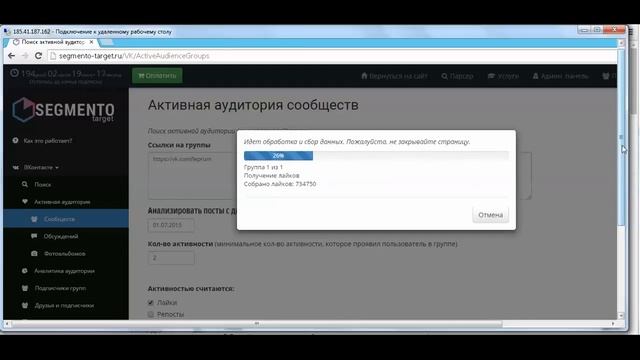Open the 'Услуги' top menu item
The image size is (640, 360).
[503, 76]
